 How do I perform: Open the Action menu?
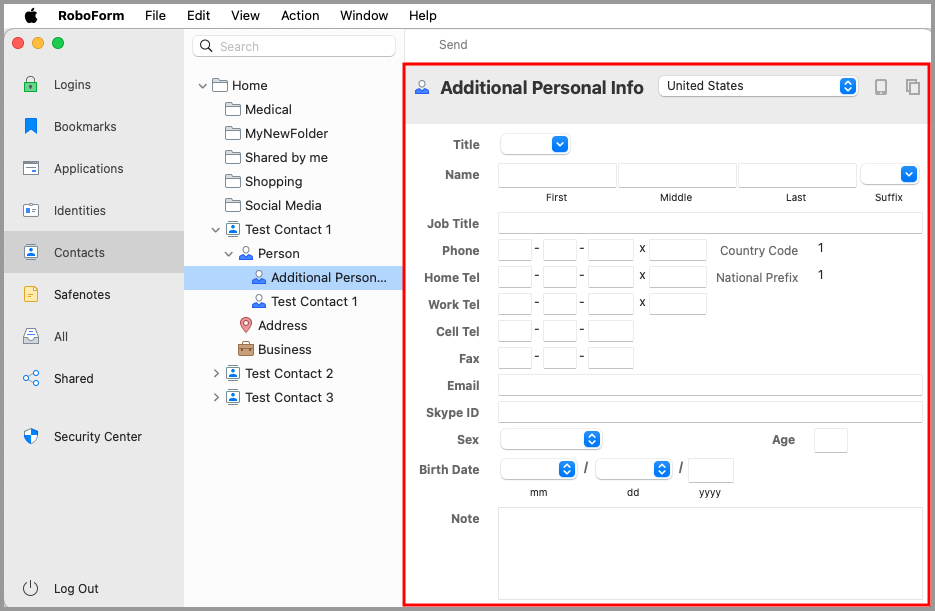coord(300,15)
